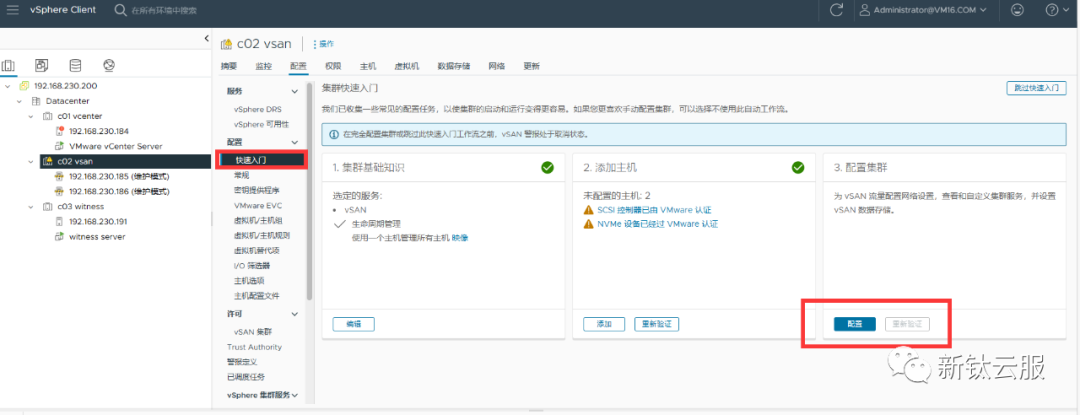The height and width of the screenshot is (415, 1080).
Task: Open the NVMe 设备已经过 VMware 认证 link
Action: coord(657,224)
